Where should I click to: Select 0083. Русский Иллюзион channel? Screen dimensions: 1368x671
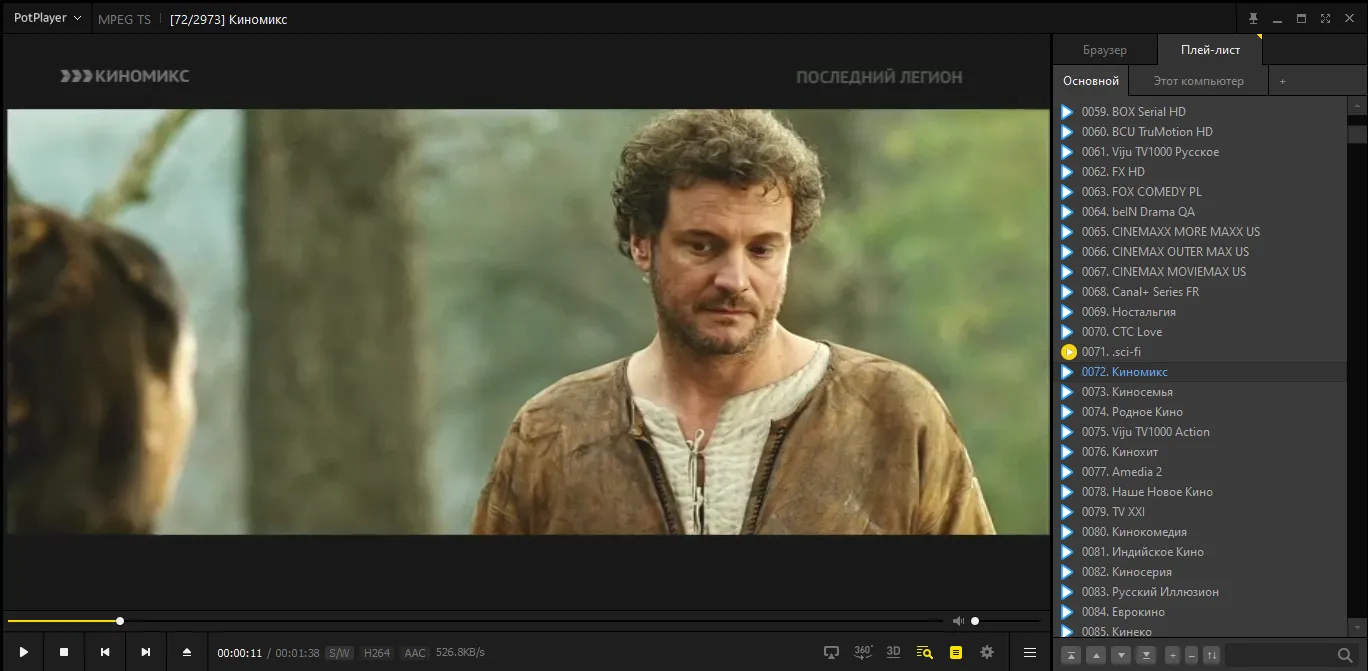click(x=1200, y=592)
